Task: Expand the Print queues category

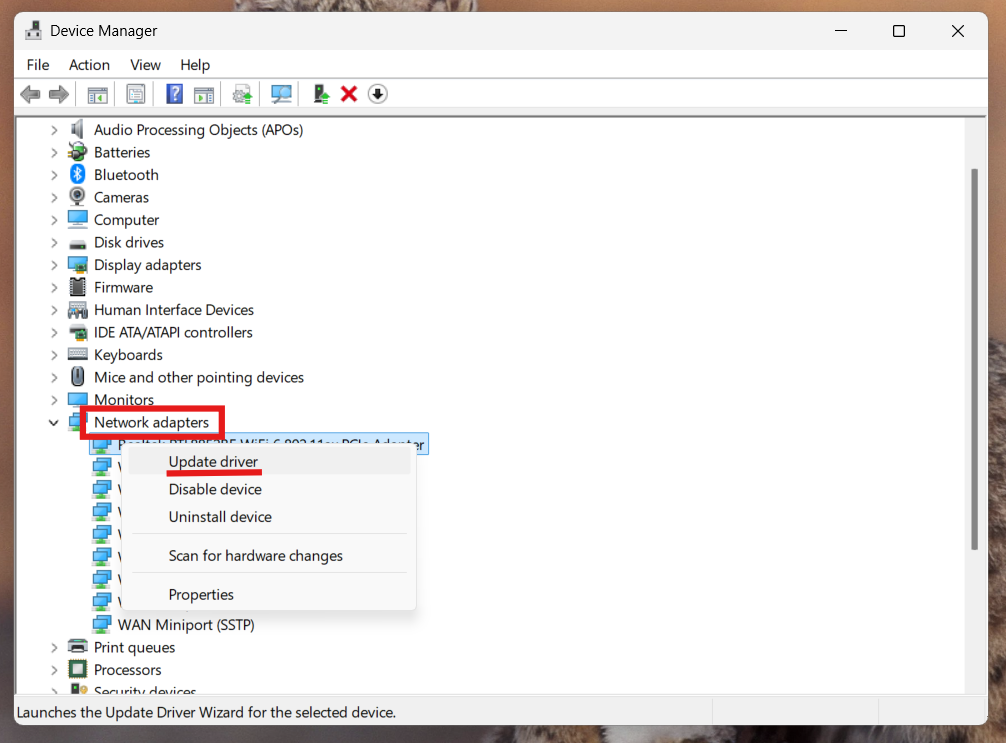Action: pos(53,647)
